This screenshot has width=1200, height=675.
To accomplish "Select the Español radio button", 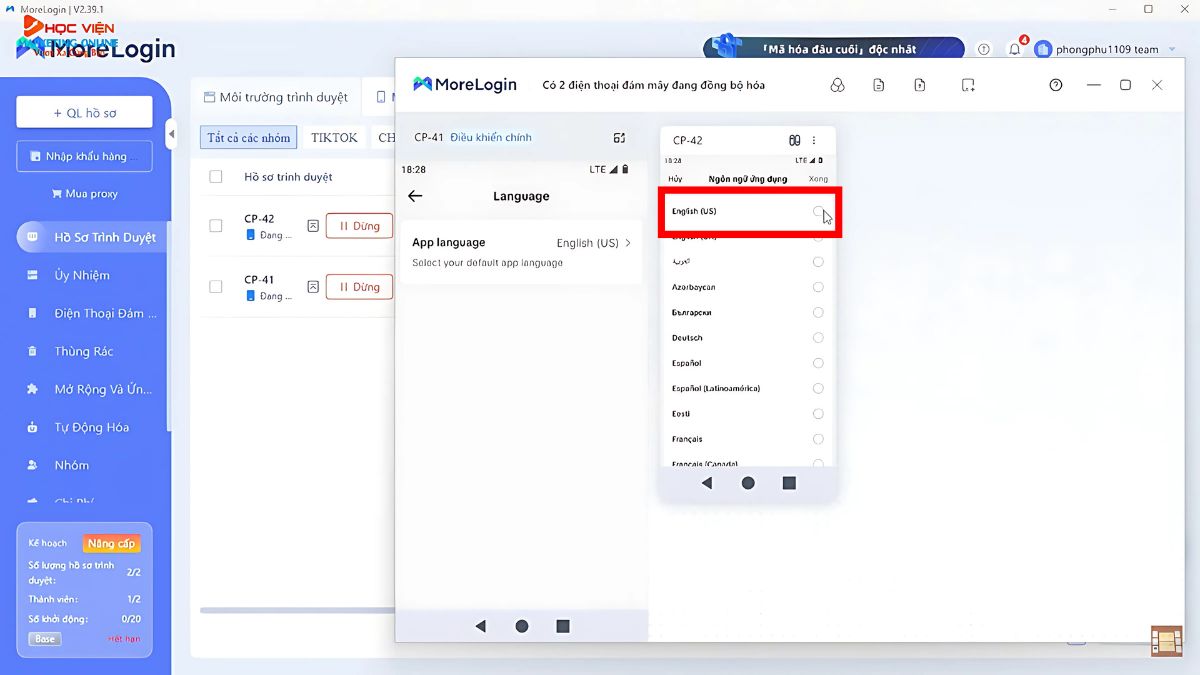I will (818, 363).
